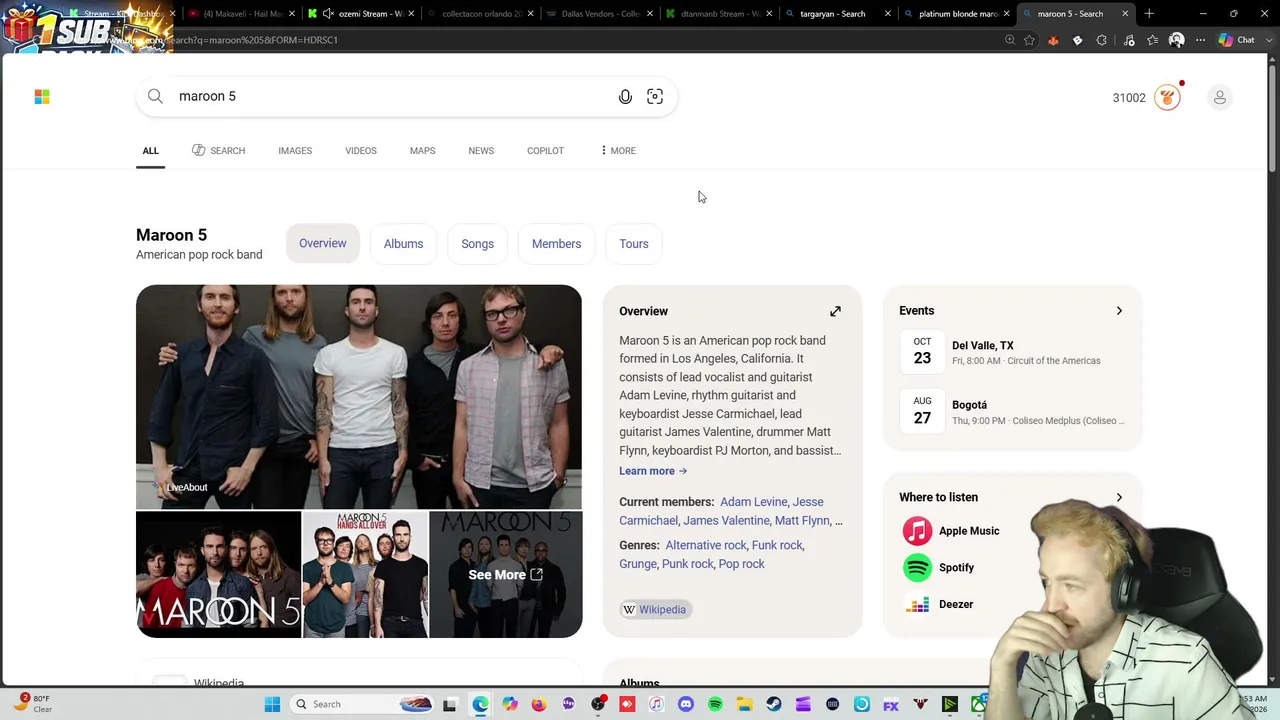Open Steam from the taskbar
This screenshot has width=1280, height=720.
click(774, 704)
